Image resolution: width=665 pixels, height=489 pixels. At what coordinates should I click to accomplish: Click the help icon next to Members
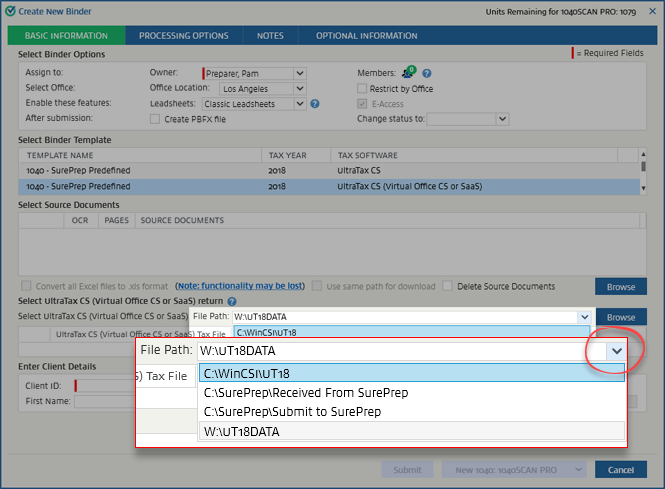click(x=427, y=73)
